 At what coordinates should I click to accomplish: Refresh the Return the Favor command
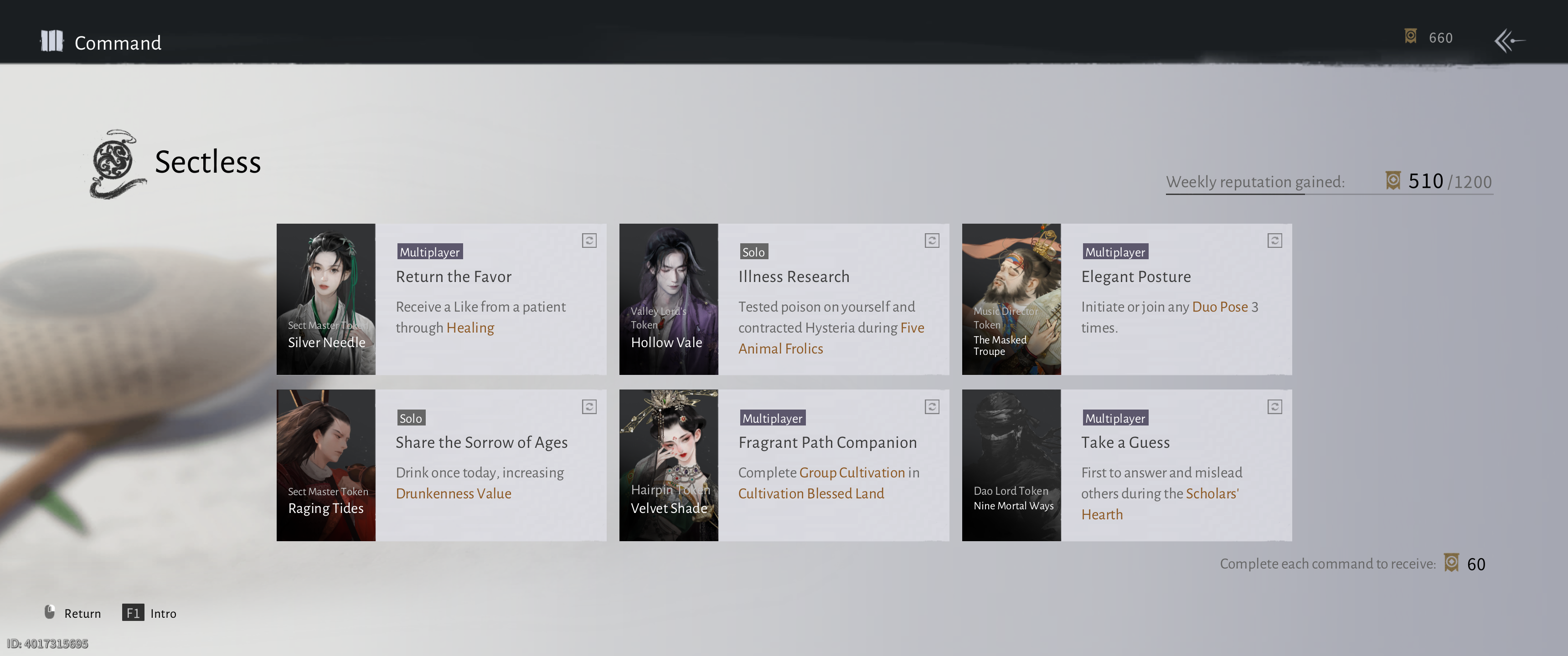[x=588, y=241]
